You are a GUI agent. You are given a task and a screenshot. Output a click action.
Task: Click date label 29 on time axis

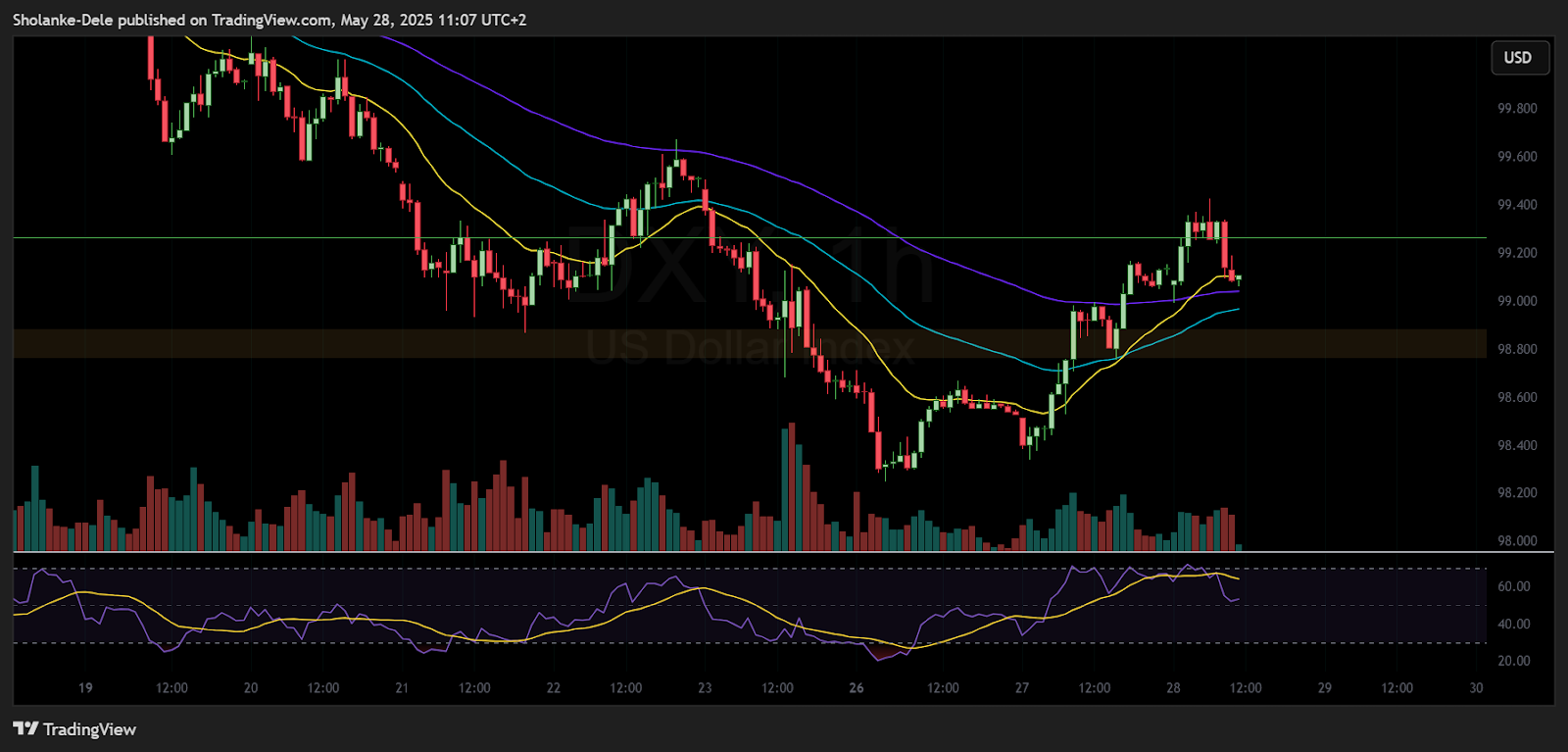[x=1325, y=688]
